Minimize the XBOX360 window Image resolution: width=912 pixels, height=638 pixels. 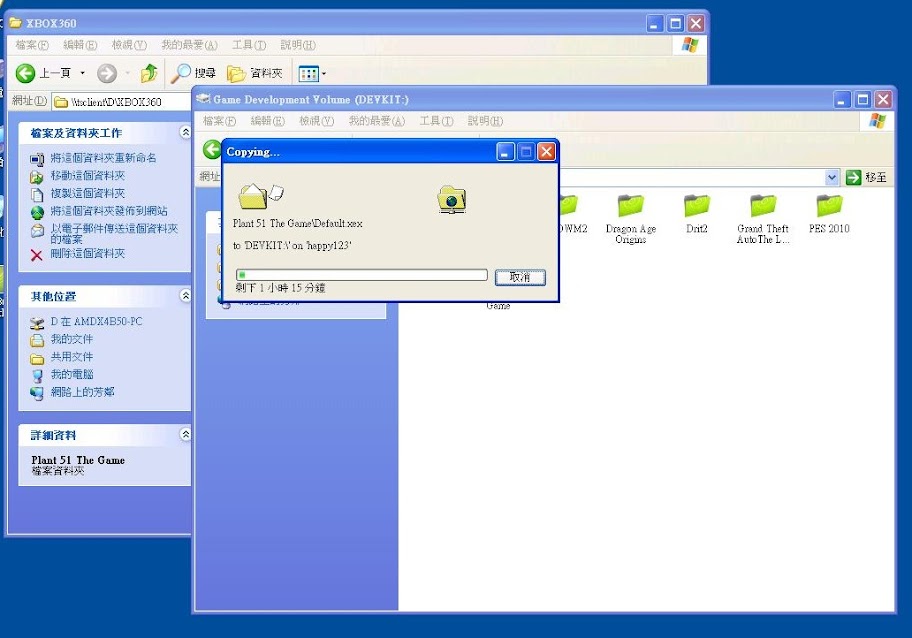[x=655, y=24]
